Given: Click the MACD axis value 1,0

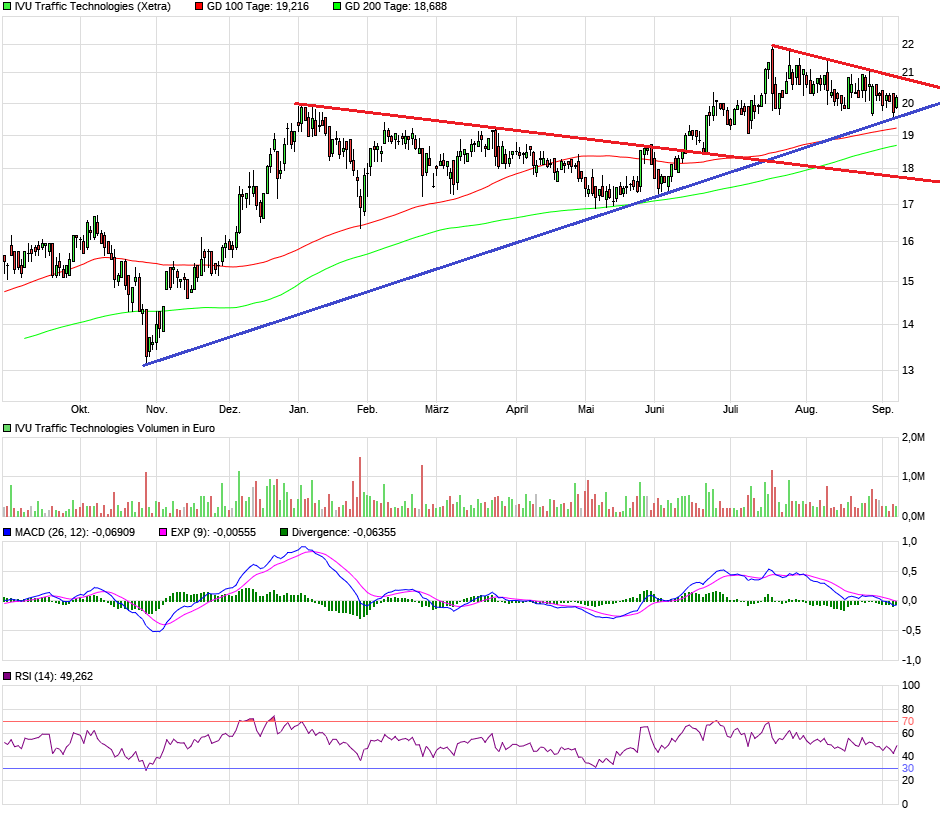Looking at the screenshot, I should pos(910,541).
